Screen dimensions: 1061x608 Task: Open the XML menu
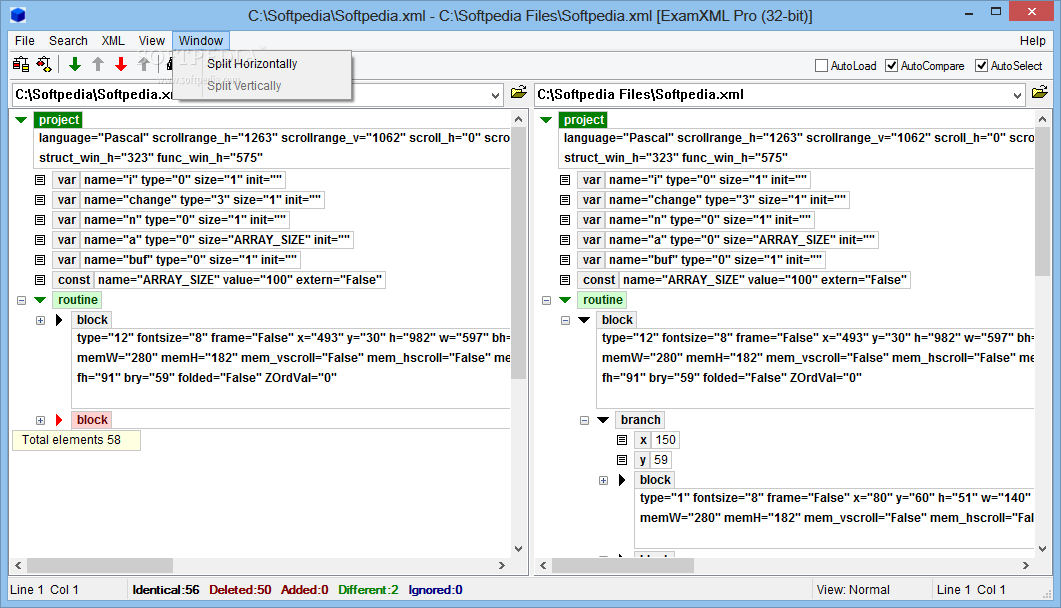(113, 41)
